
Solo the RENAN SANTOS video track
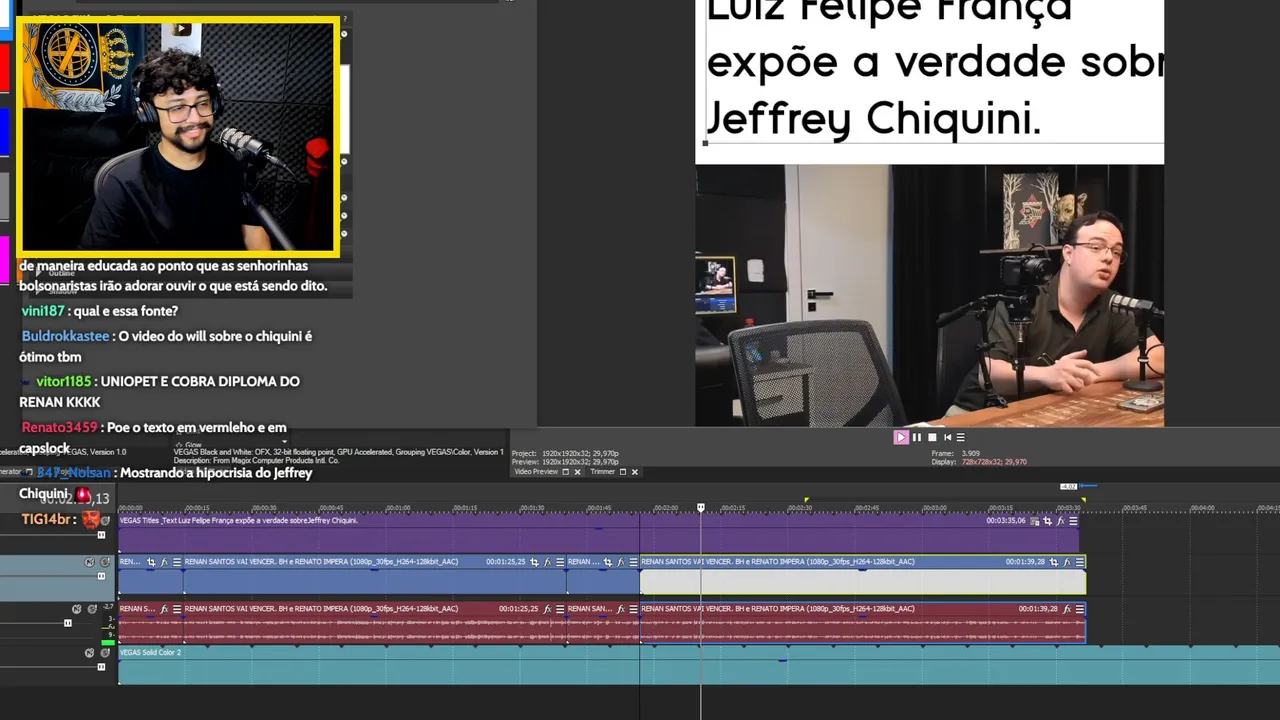(x=105, y=562)
